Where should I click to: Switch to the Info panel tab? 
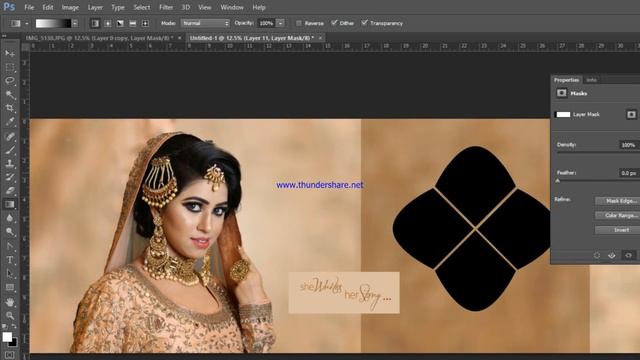tap(591, 80)
